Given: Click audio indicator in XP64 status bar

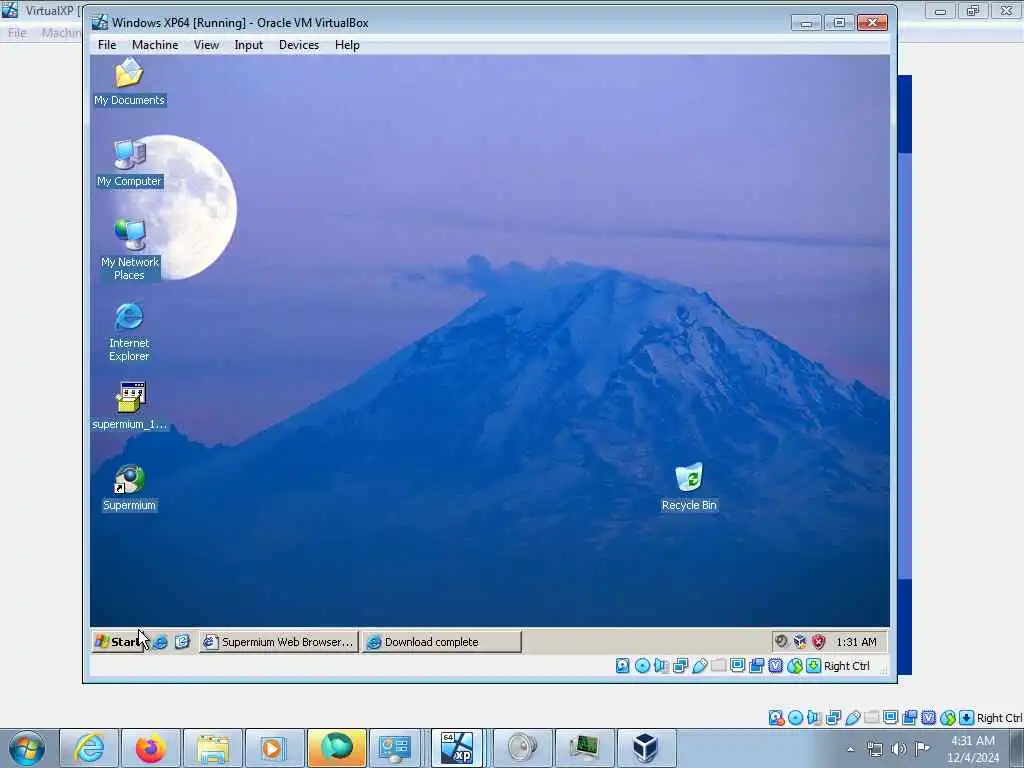Looking at the screenshot, I should 662,665.
